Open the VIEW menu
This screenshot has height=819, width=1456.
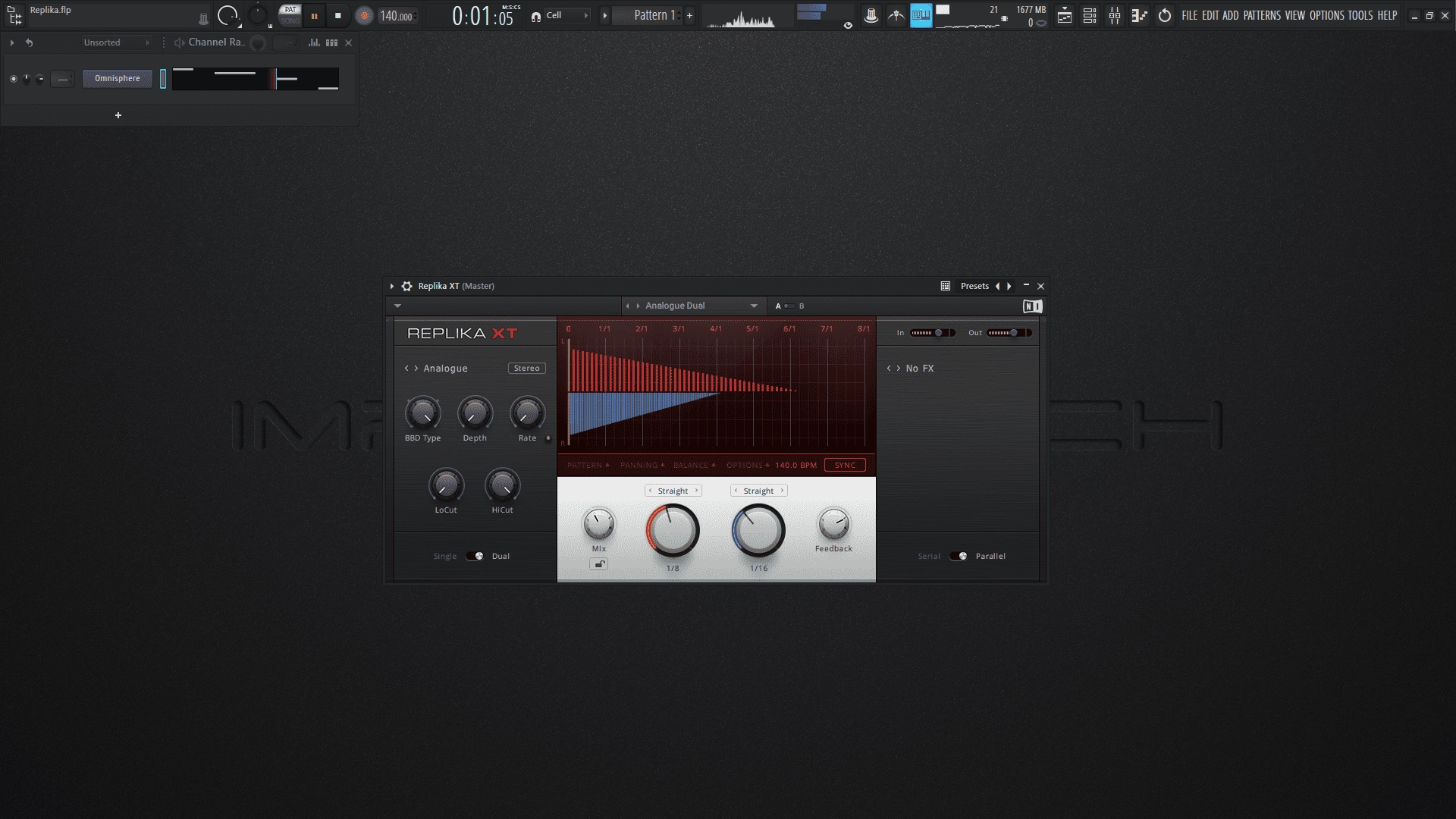point(1295,15)
